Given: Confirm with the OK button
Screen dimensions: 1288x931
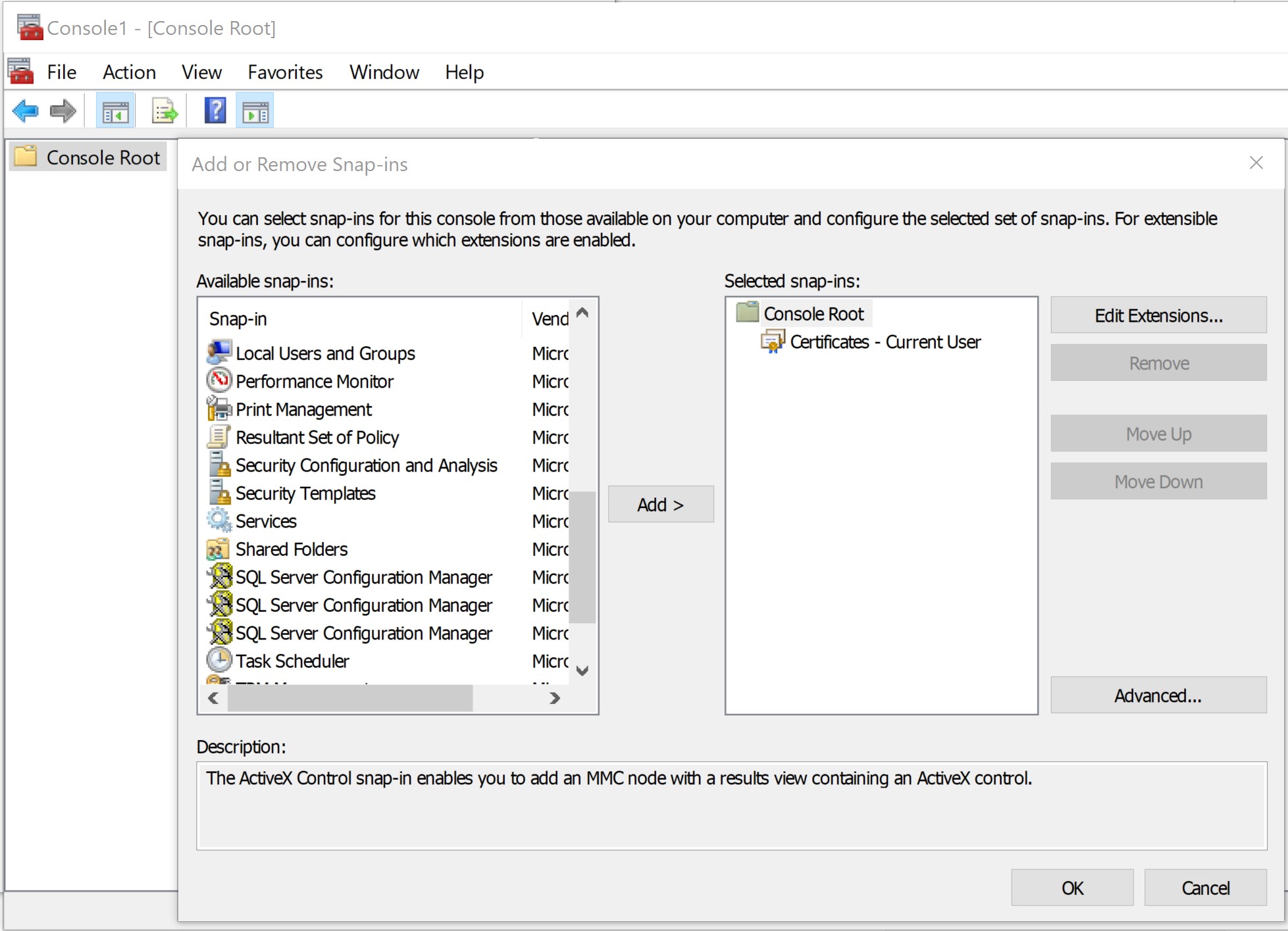Looking at the screenshot, I should click(x=1072, y=888).
